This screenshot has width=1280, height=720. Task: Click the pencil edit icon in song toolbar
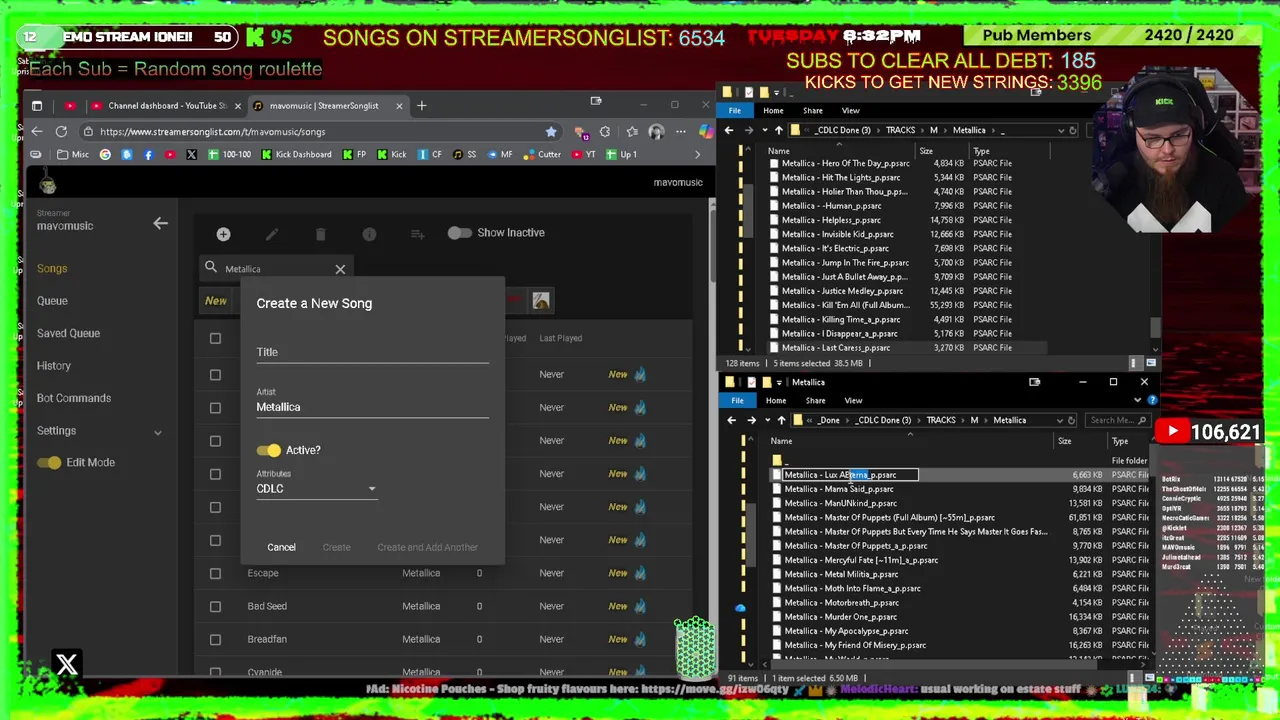click(x=272, y=234)
